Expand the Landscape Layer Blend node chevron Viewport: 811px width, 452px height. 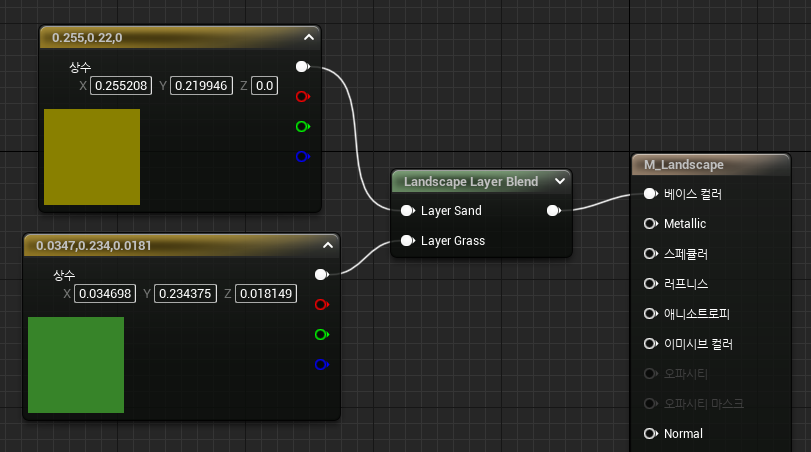(x=560, y=181)
